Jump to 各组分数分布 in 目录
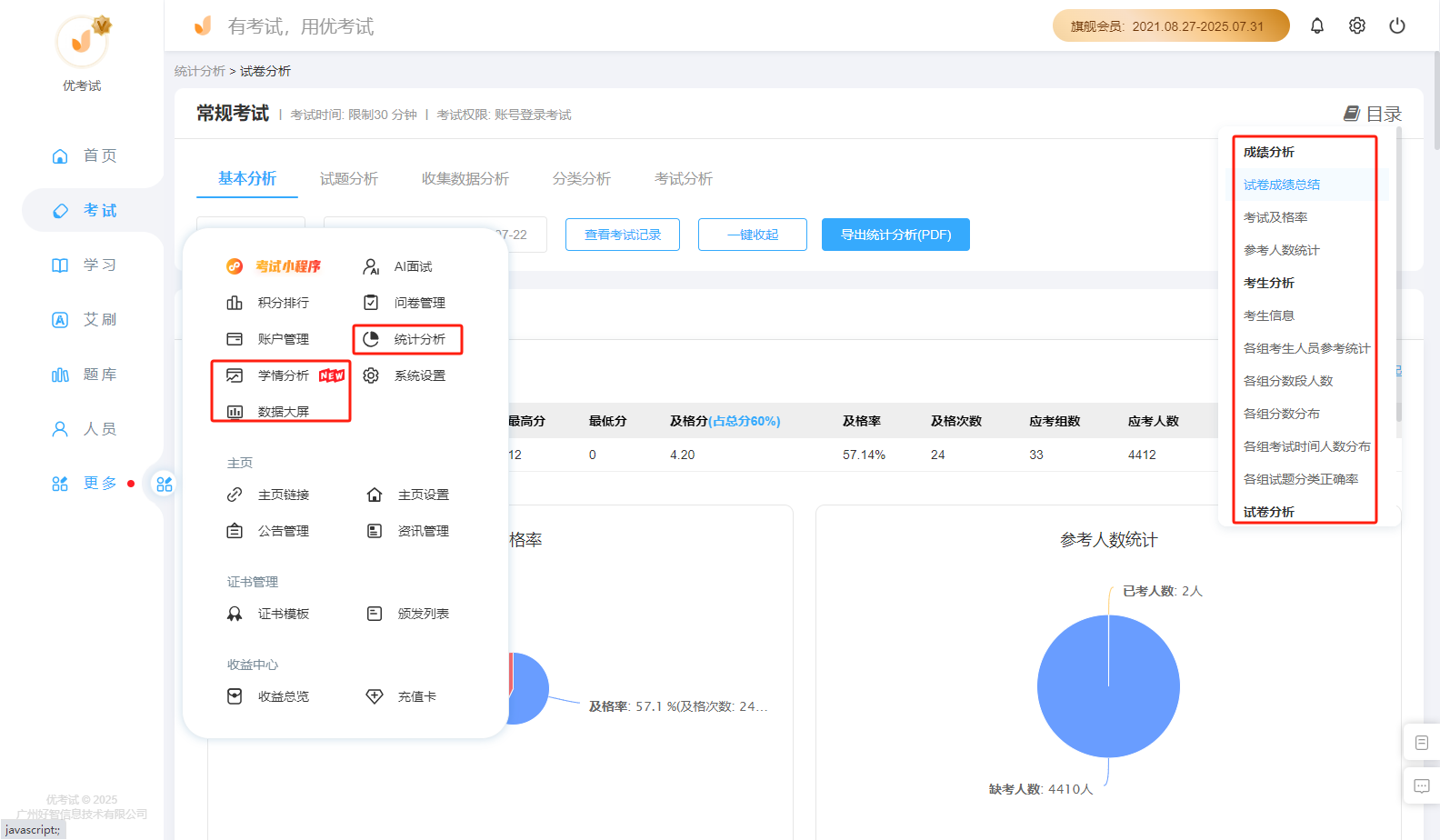 [x=1282, y=414]
